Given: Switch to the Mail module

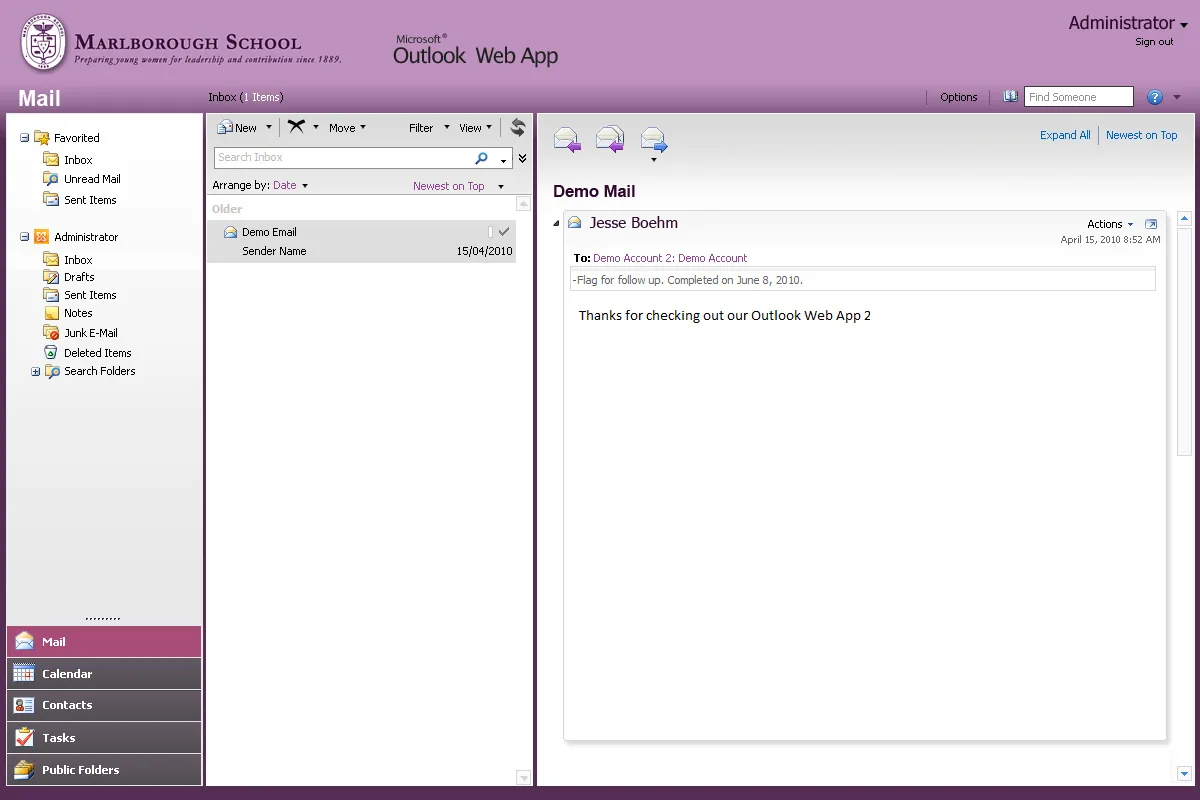Looking at the screenshot, I should pyautogui.click(x=104, y=642).
